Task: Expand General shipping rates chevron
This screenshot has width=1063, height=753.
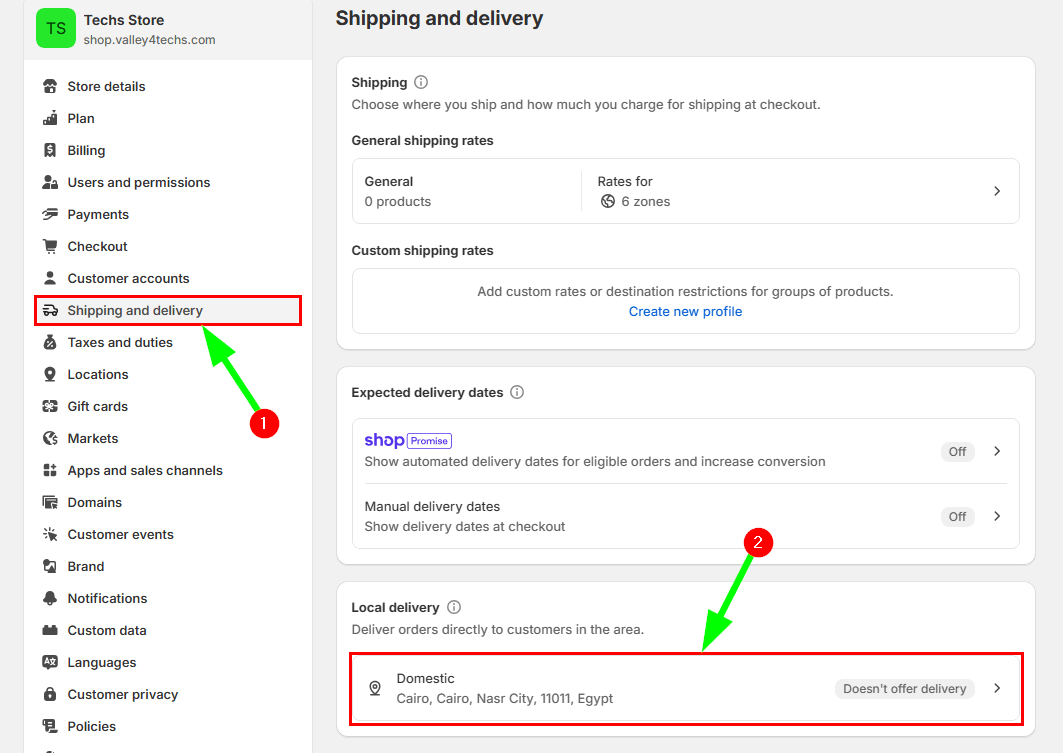Action: coord(996,191)
